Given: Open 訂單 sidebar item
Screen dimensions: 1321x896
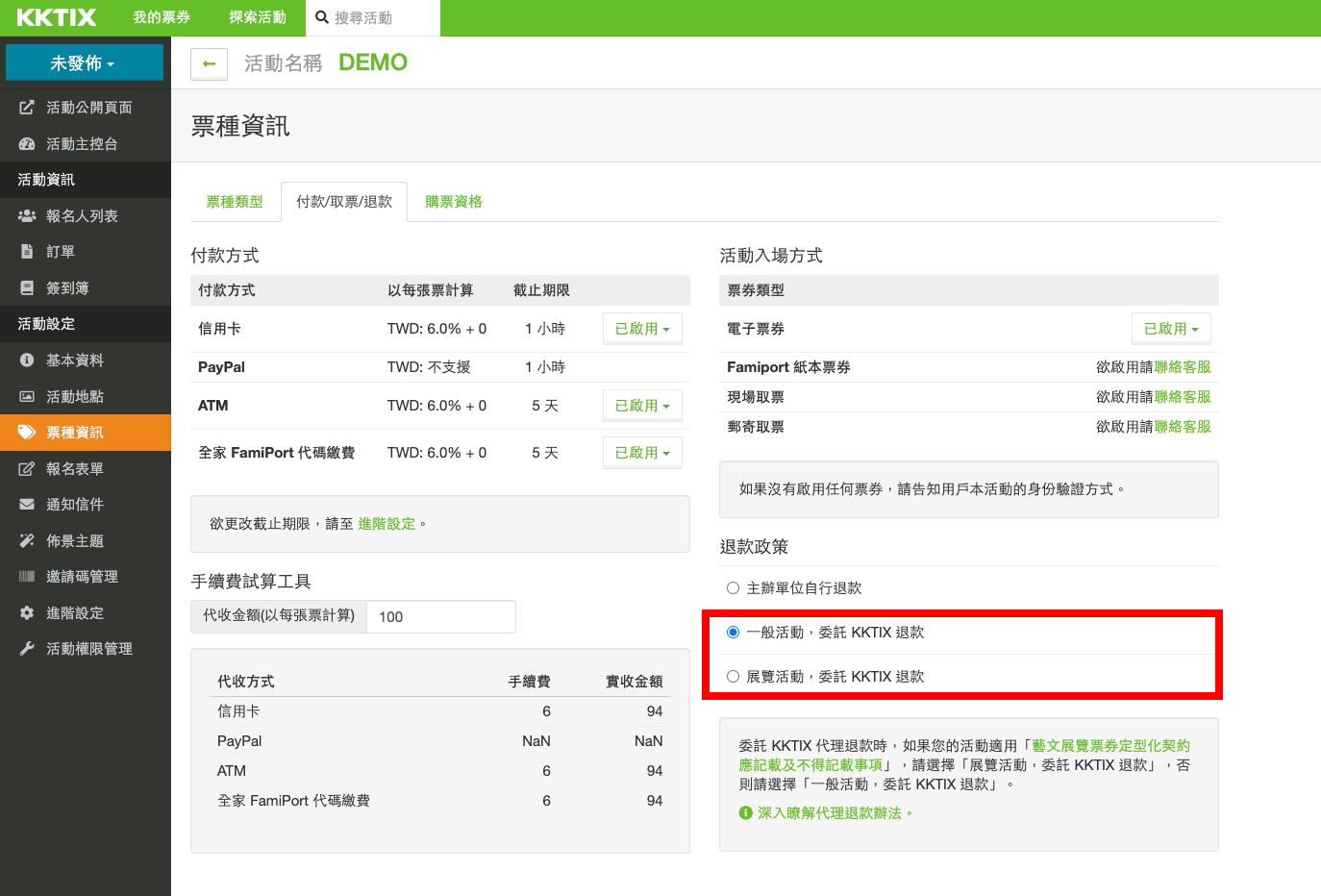Looking at the screenshot, I should coord(86,252).
